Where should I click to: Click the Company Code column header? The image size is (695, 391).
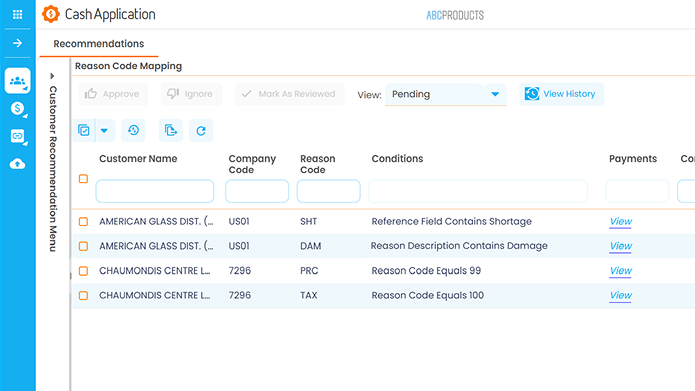252,164
